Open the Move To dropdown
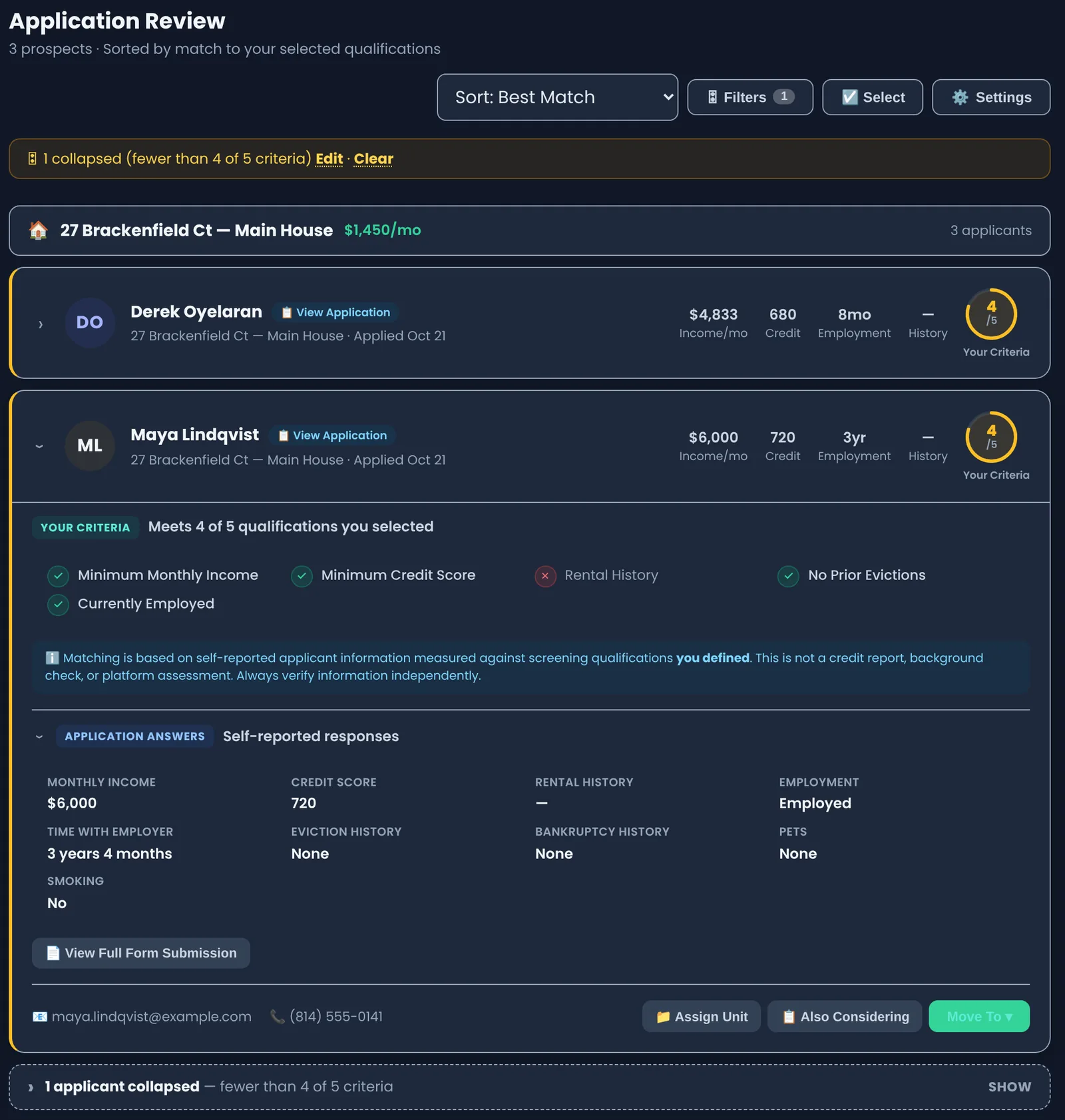This screenshot has height=1120, width=1065. pyautogui.click(x=979, y=1017)
